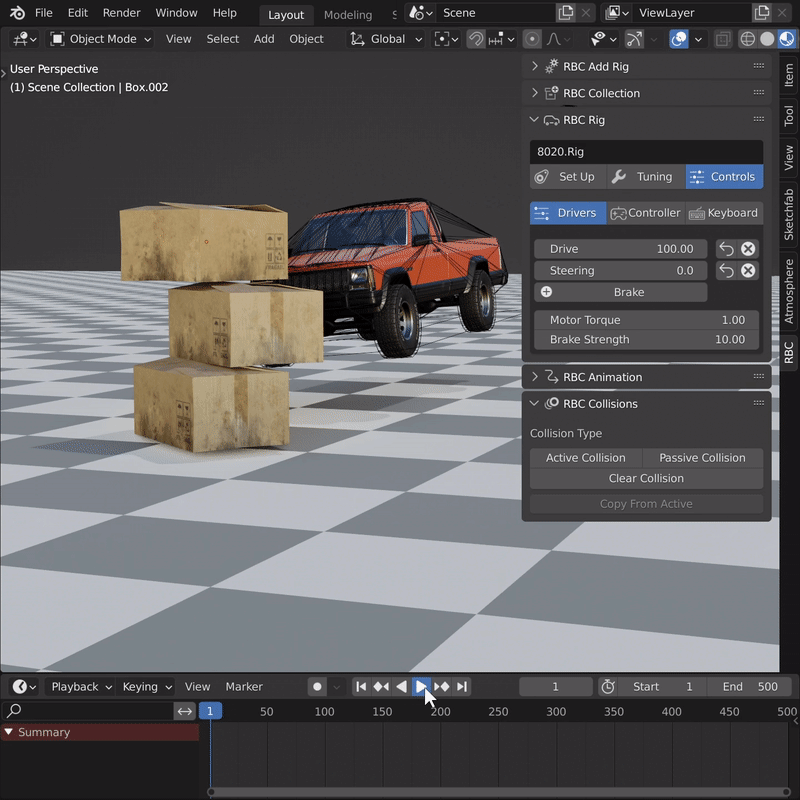Click the 8020.Rig name field
800x800 pixels.
[x=646, y=152]
